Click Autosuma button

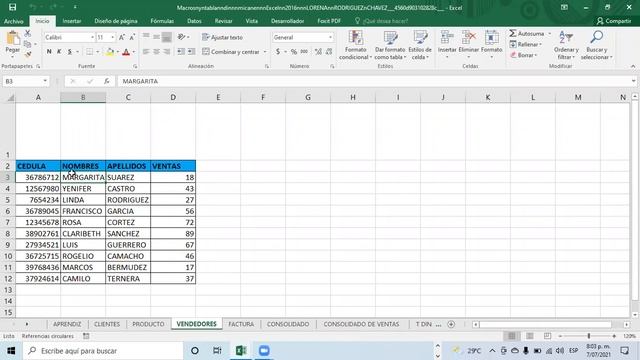tap(527, 33)
